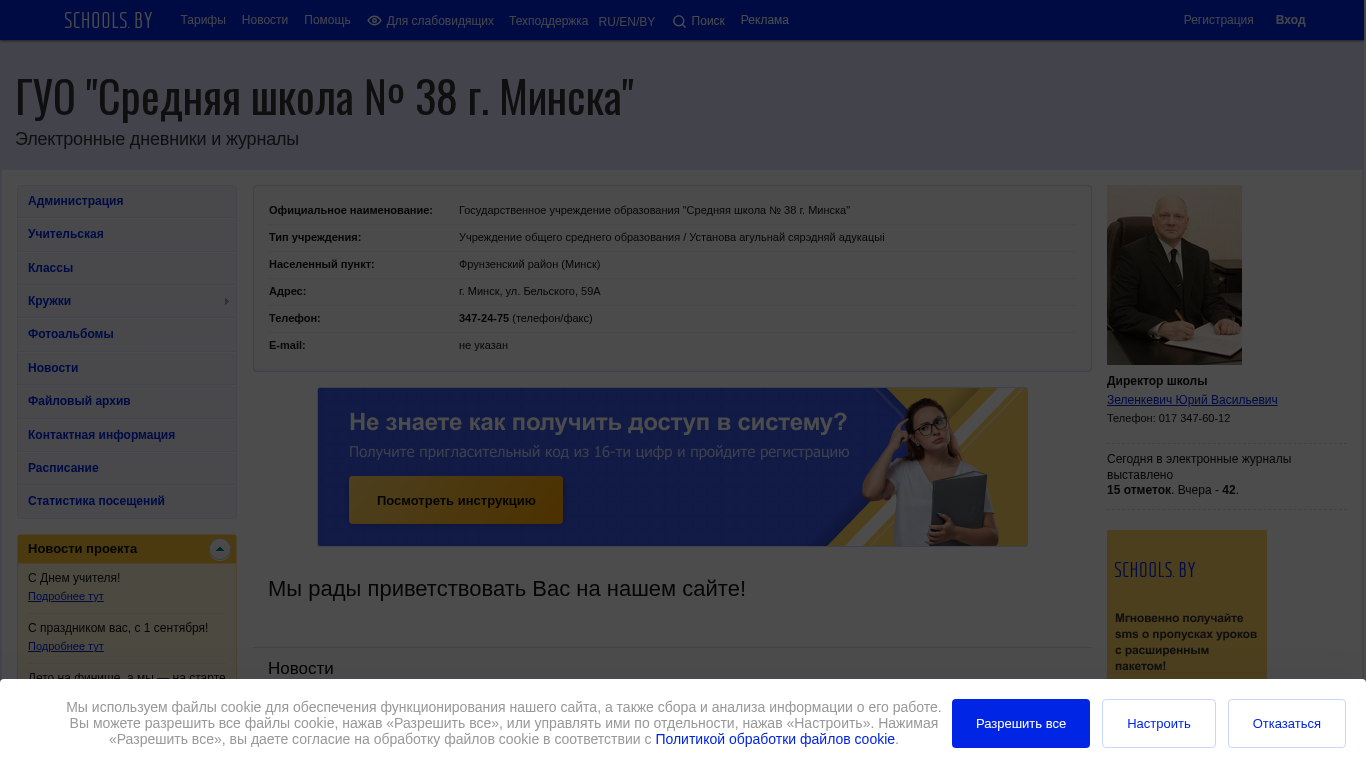Screen dimensions: 1366x768
Task: Click the Посмотреть инструкцию button
Action: (x=456, y=500)
